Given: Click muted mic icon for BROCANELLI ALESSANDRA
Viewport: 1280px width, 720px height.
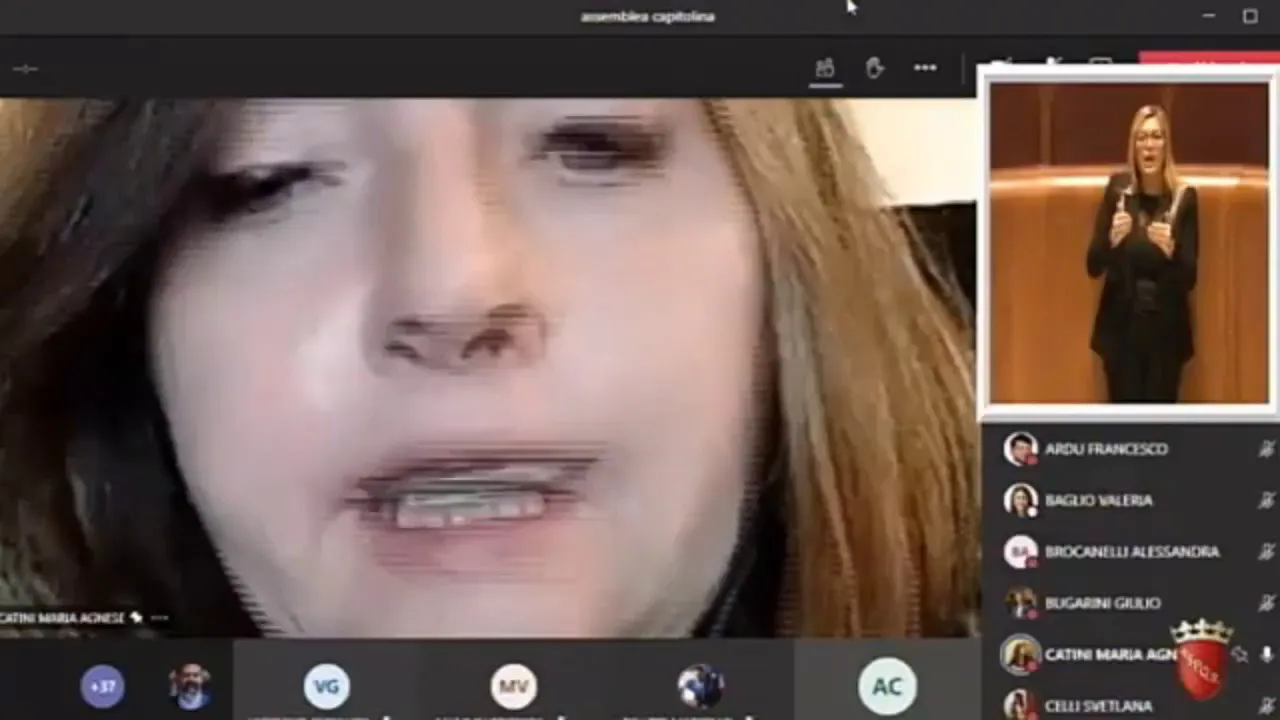Looking at the screenshot, I should [1266, 551].
